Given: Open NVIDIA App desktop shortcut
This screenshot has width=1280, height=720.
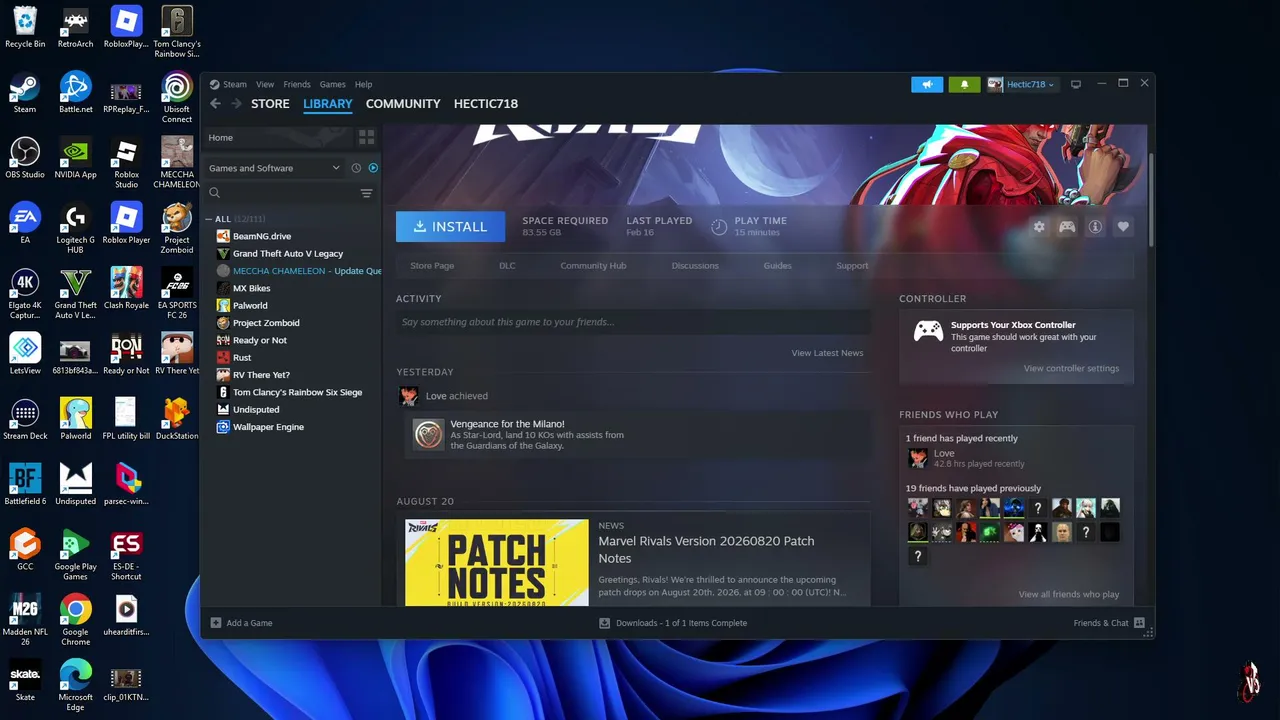Looking at the screenshot, I should [76, 158].
